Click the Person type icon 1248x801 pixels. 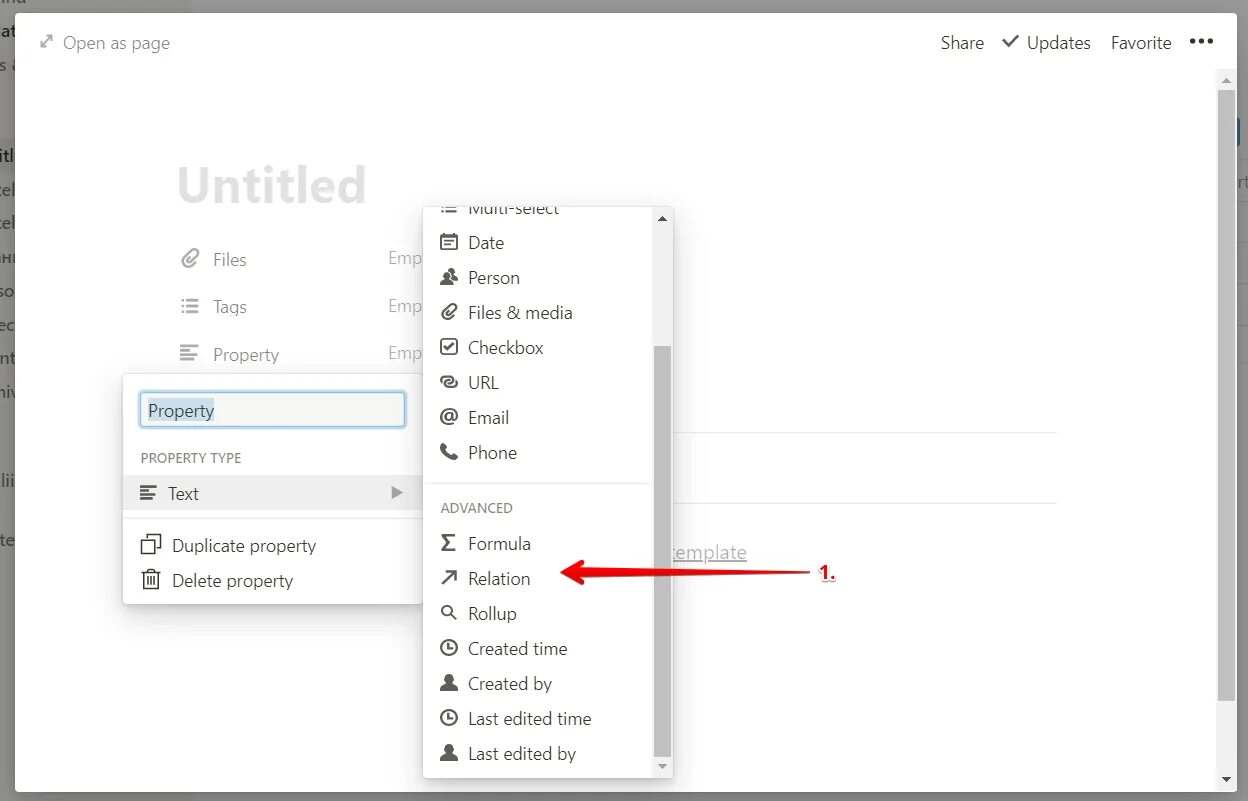449,277
